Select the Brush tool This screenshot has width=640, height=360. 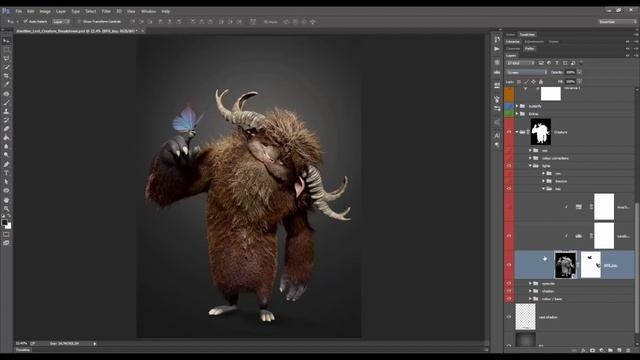6,102
